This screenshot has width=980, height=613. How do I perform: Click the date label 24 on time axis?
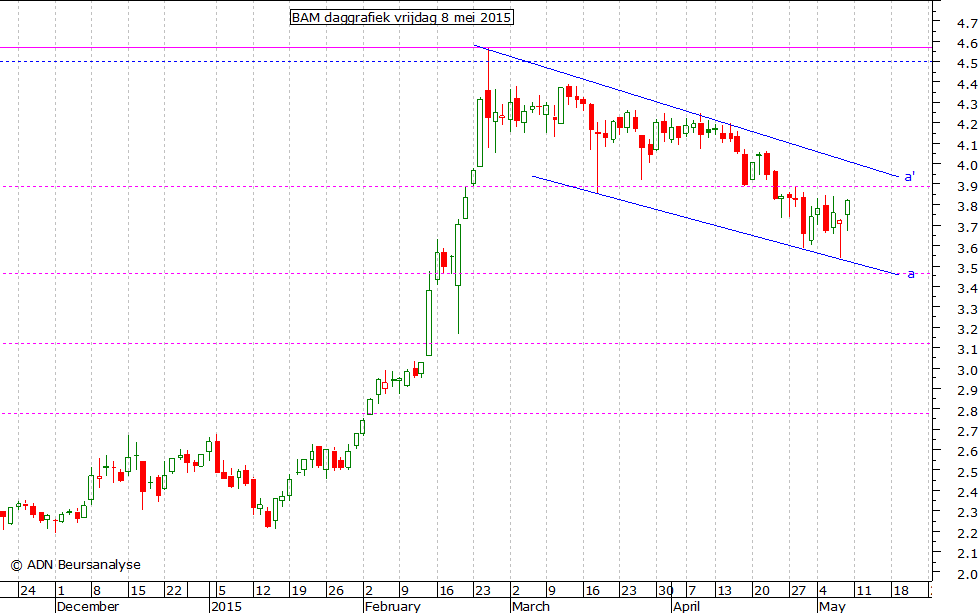28,591
